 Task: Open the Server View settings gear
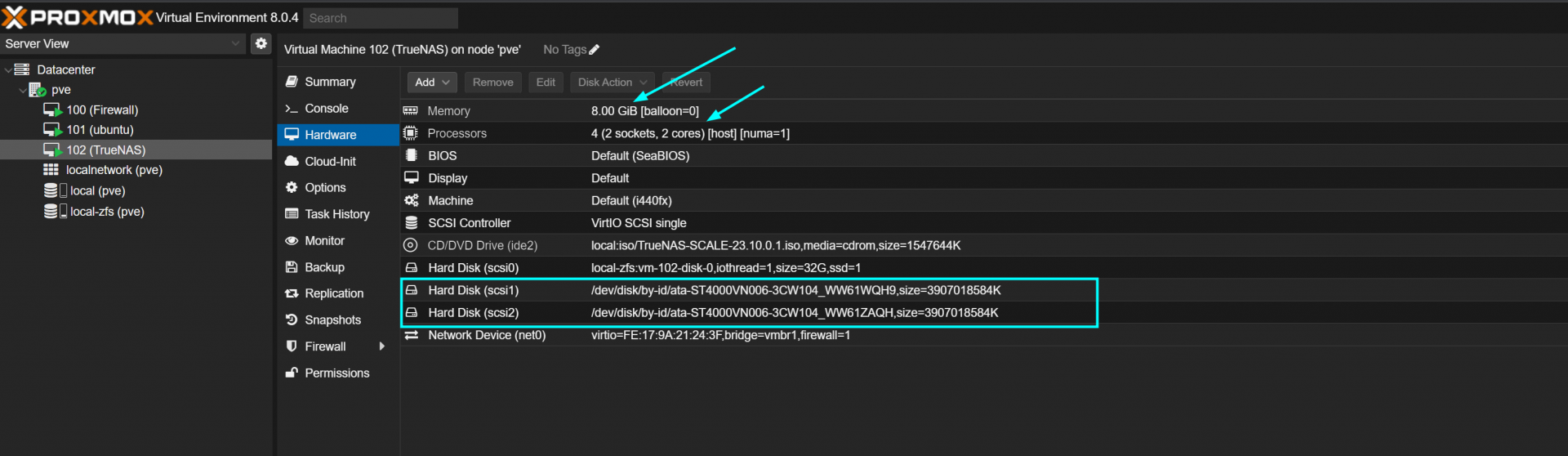point(261,43)
